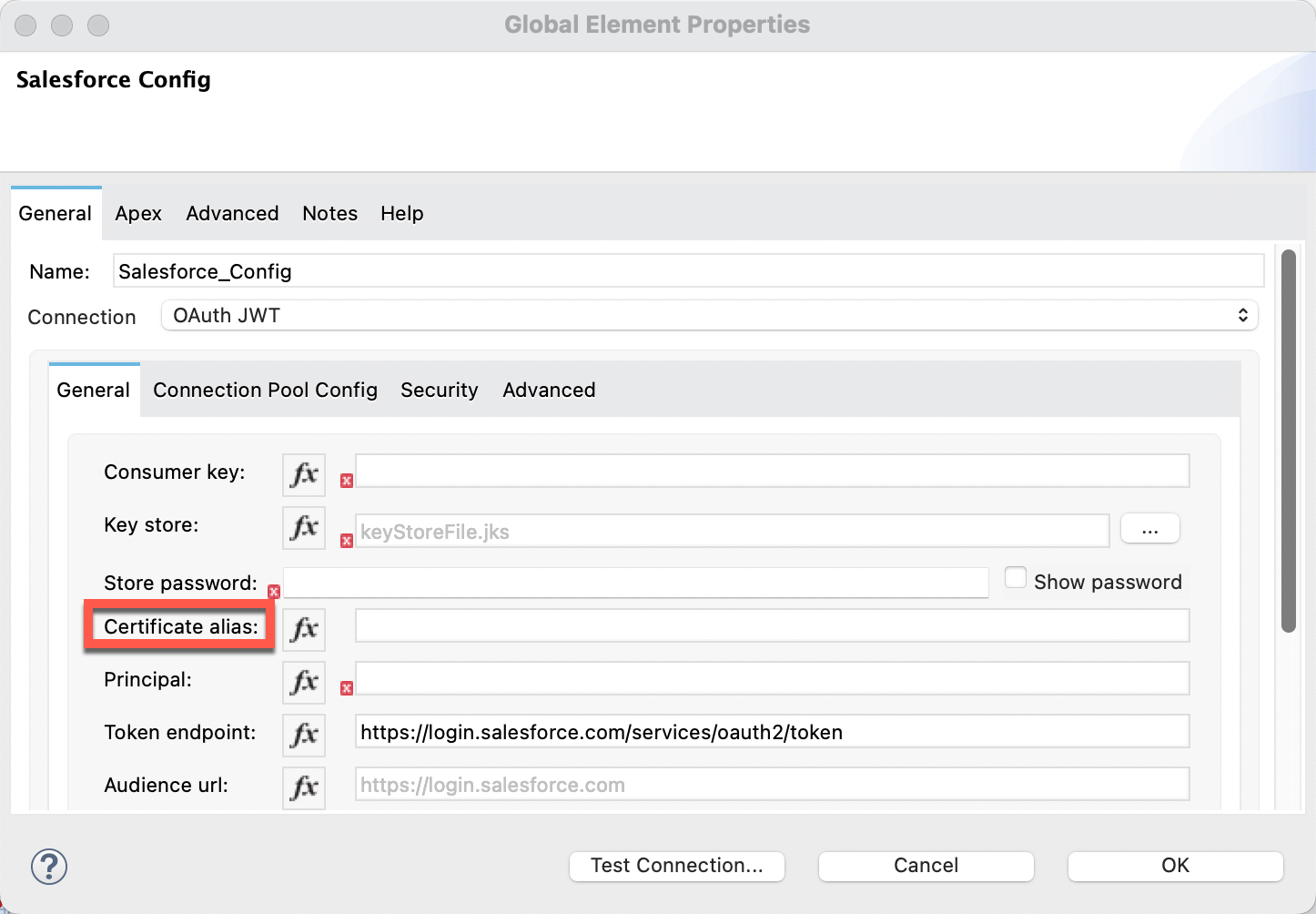Switch Principal field to fx expression
1316x914 pixels.
point(304,682)
